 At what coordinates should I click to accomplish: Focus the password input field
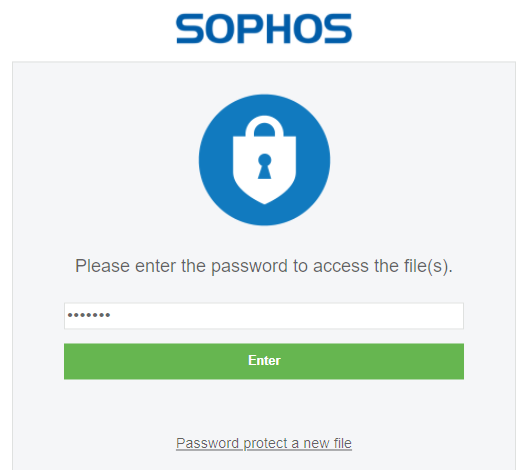tap(264, 316)
